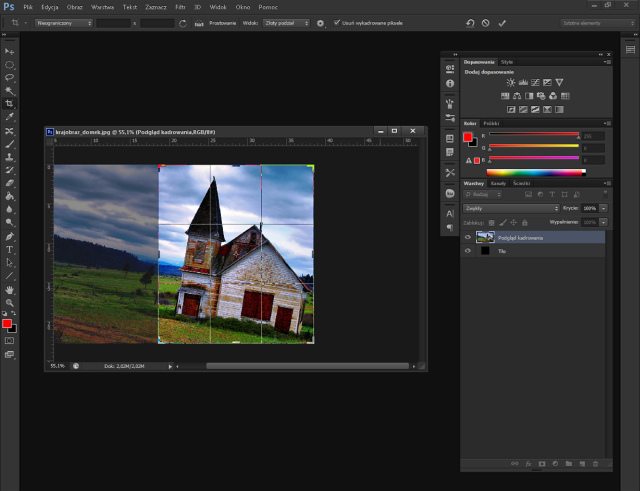Add Brightness/Contrast adjustment
Image resolution: width=640 pixels, height=491 pixels.
(x=511, y=82)
